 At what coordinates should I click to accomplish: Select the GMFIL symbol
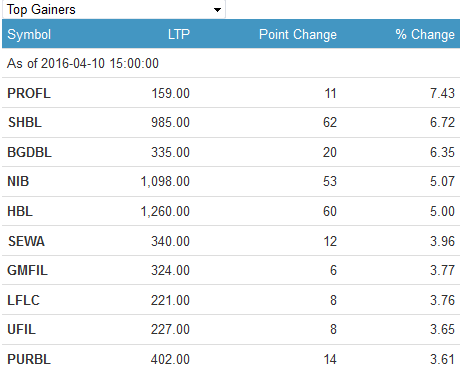28,270
